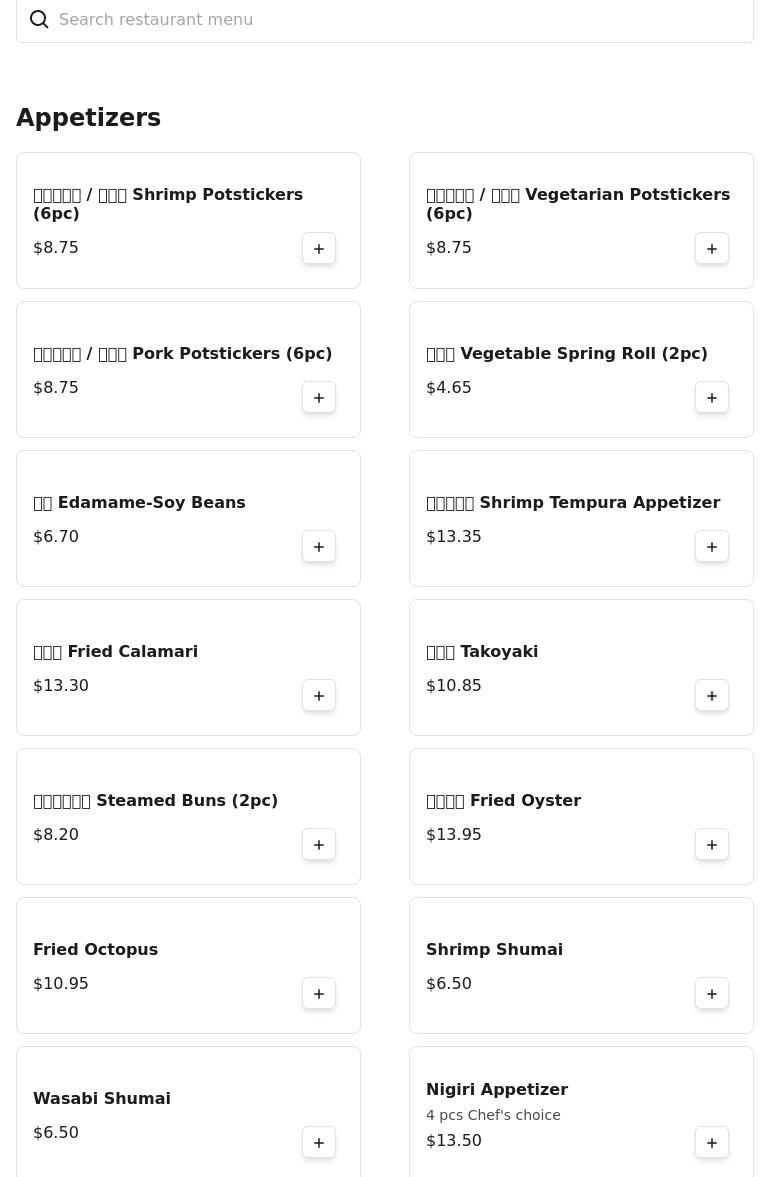Add Nigiri Appetizer via plus icon
The image size is (770, 1177).
[712, 1142]
